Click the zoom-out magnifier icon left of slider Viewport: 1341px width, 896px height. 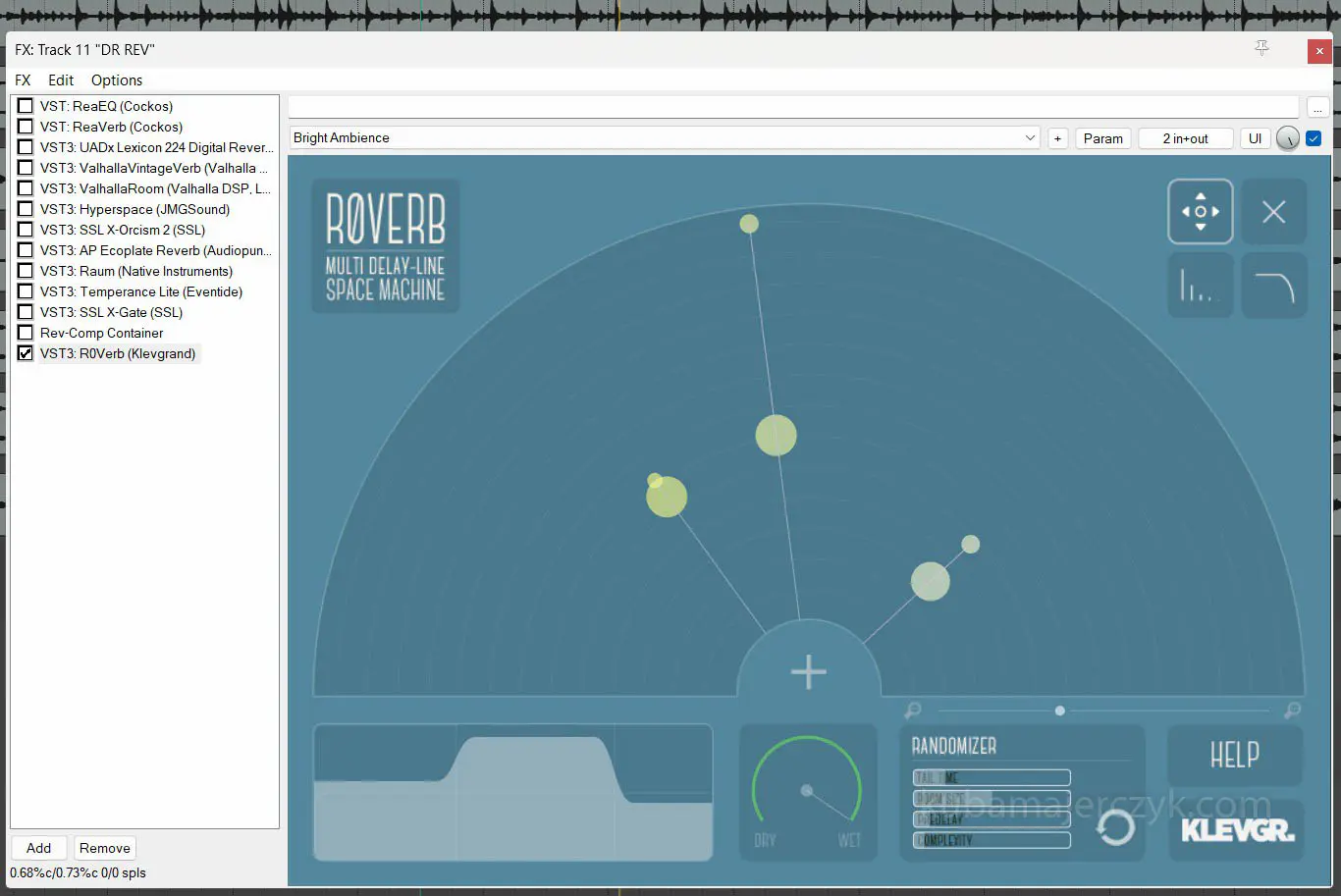point(913,710)
